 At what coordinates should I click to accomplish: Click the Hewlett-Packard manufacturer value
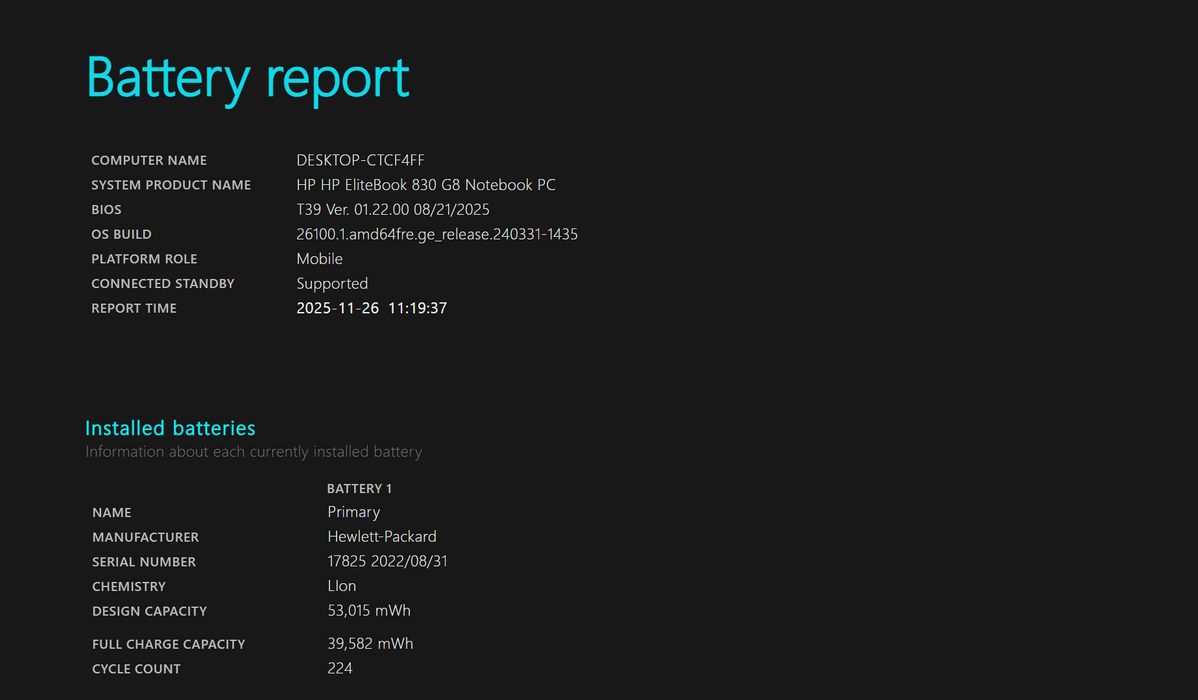point(381,537)
